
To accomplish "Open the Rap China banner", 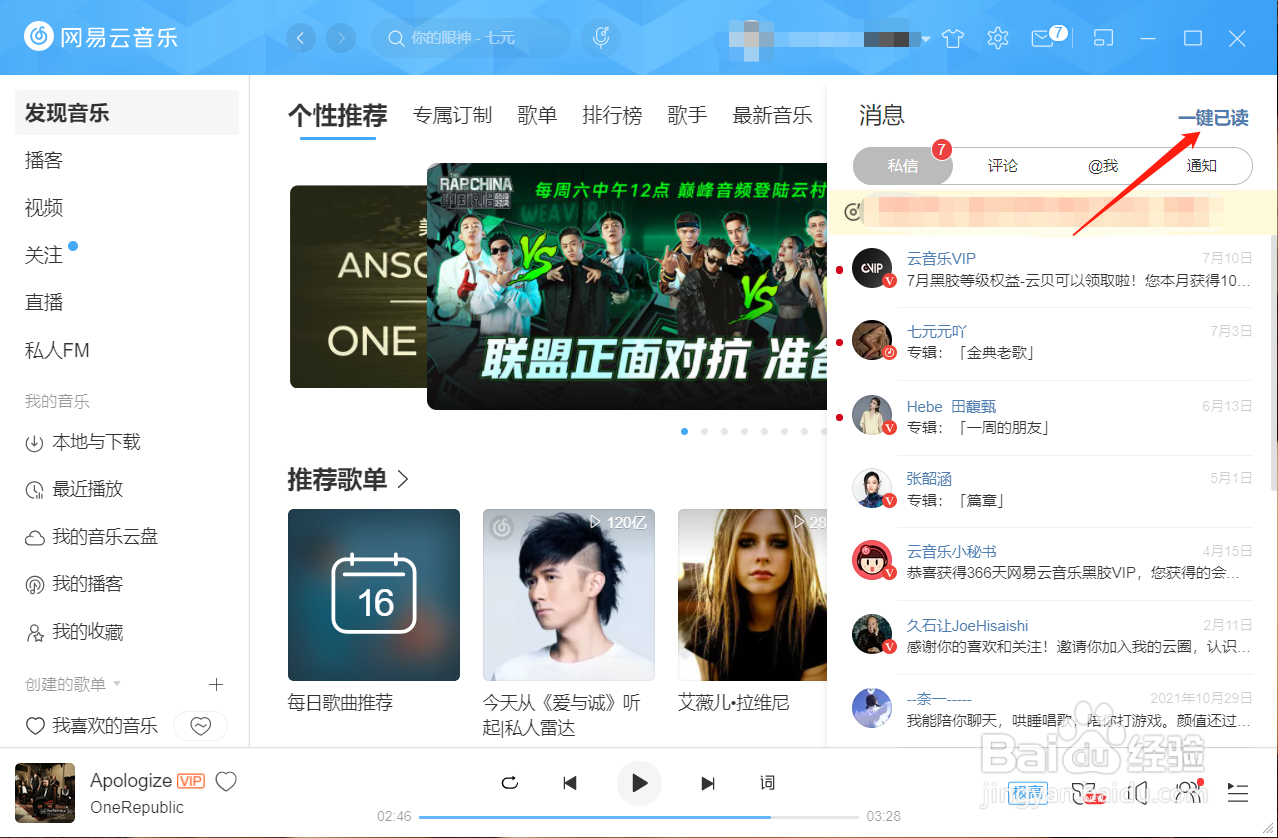I will click(627, 287).
